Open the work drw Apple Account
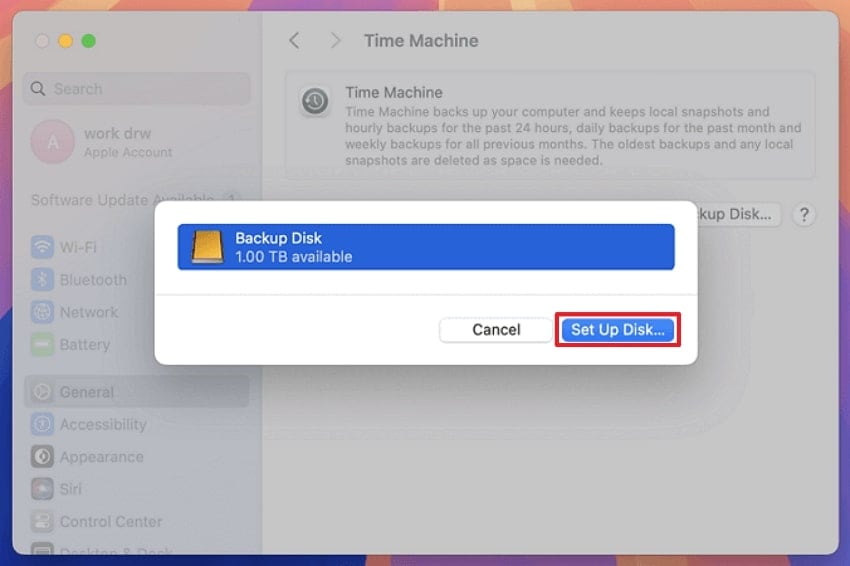The width and height of the screenshot is (850, 566). 137,142
